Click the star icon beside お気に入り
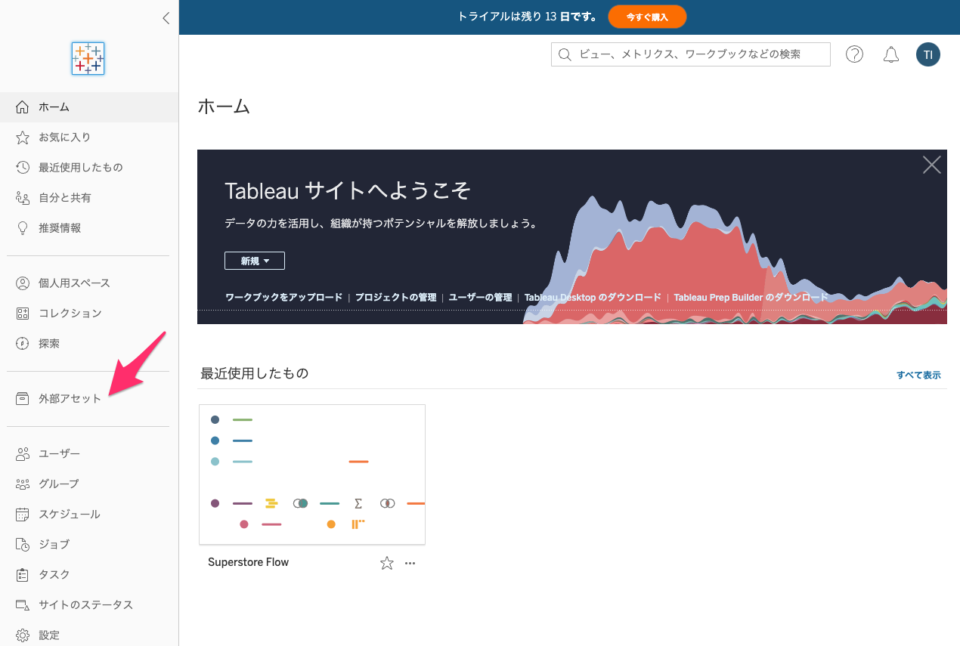The width and height of the screenshot is (960, 646). click(x=22, y=137)
